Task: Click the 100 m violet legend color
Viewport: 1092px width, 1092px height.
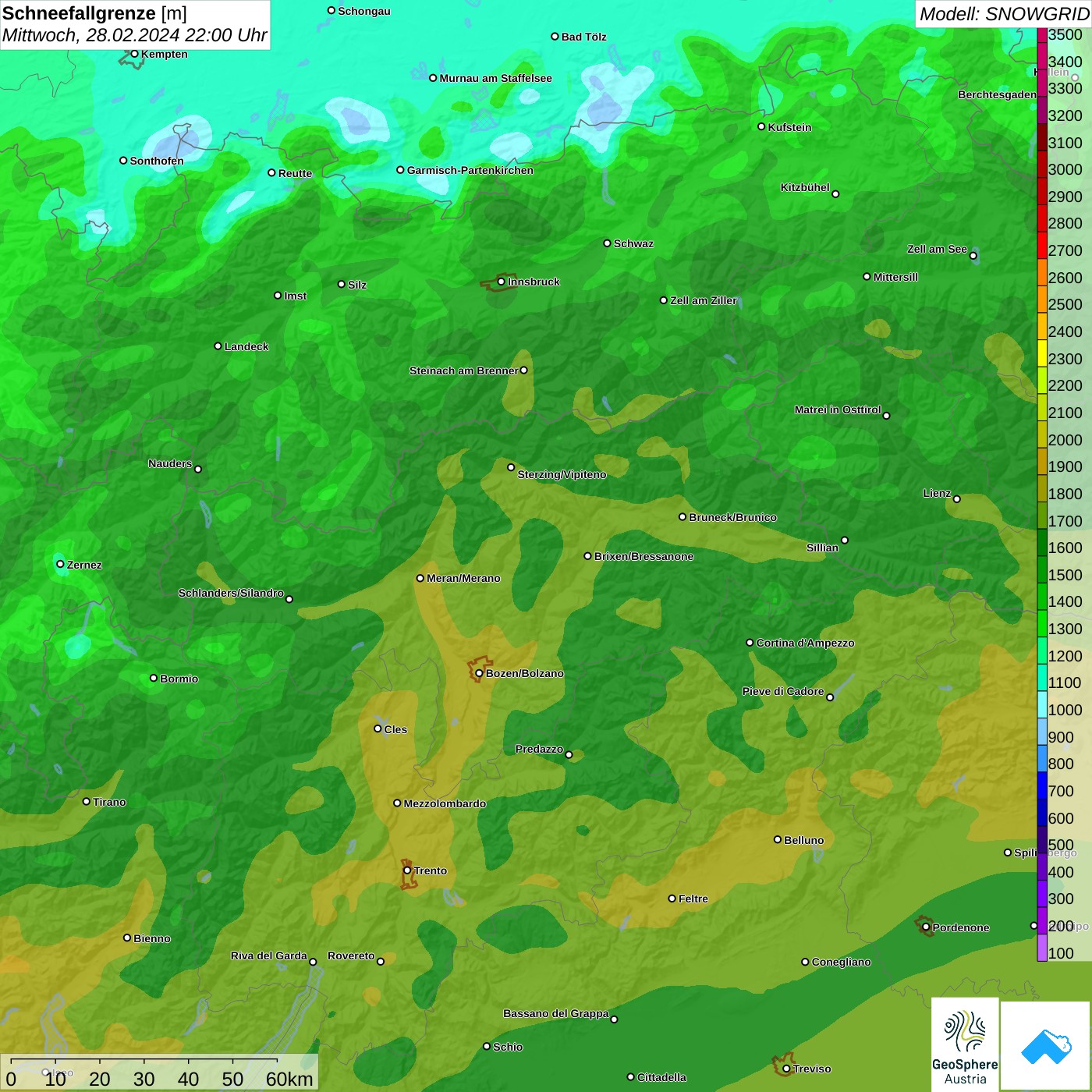Action: click(1041, 947)
